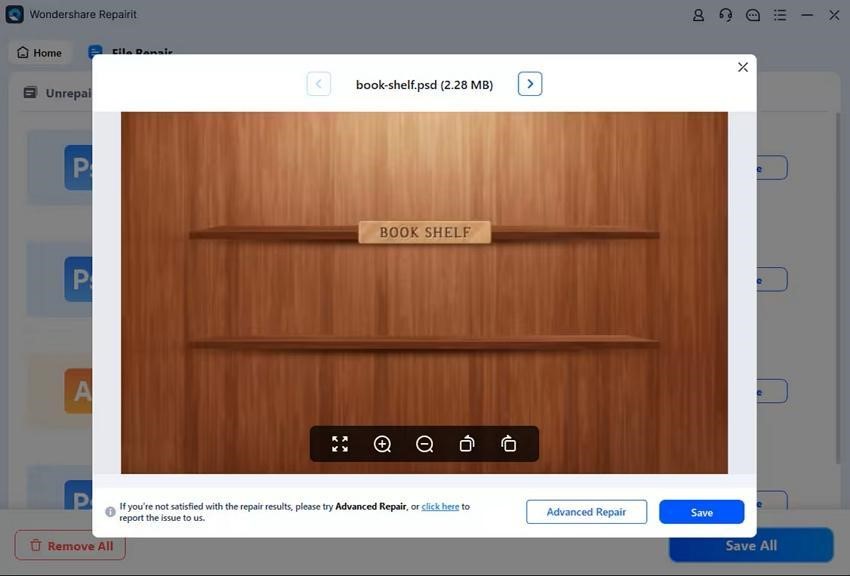Zoom in on the preview image

click(x=382, y=444)
